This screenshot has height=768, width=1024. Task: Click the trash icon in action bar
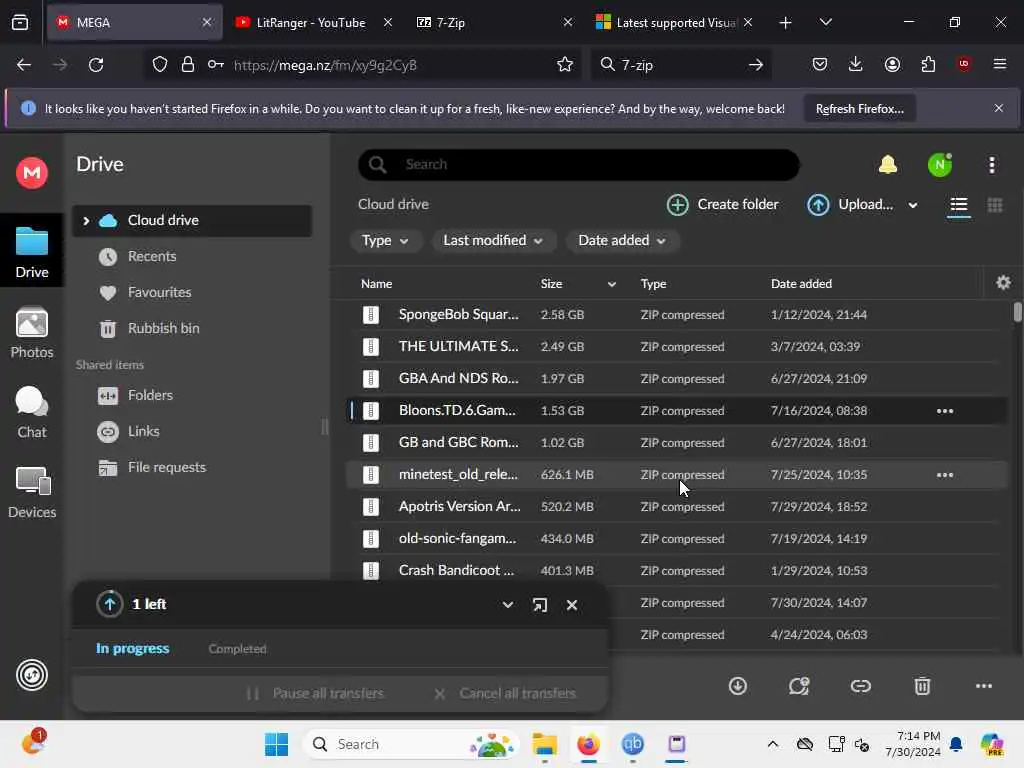921,686
